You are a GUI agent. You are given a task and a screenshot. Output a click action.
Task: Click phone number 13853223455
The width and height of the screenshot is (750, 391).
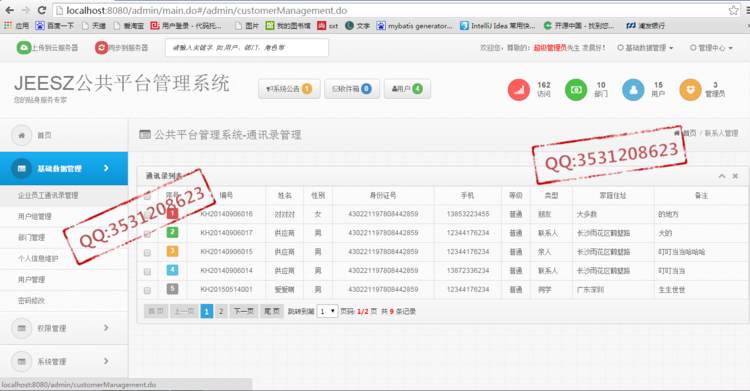pyautogui.click(x=468, y=214)
